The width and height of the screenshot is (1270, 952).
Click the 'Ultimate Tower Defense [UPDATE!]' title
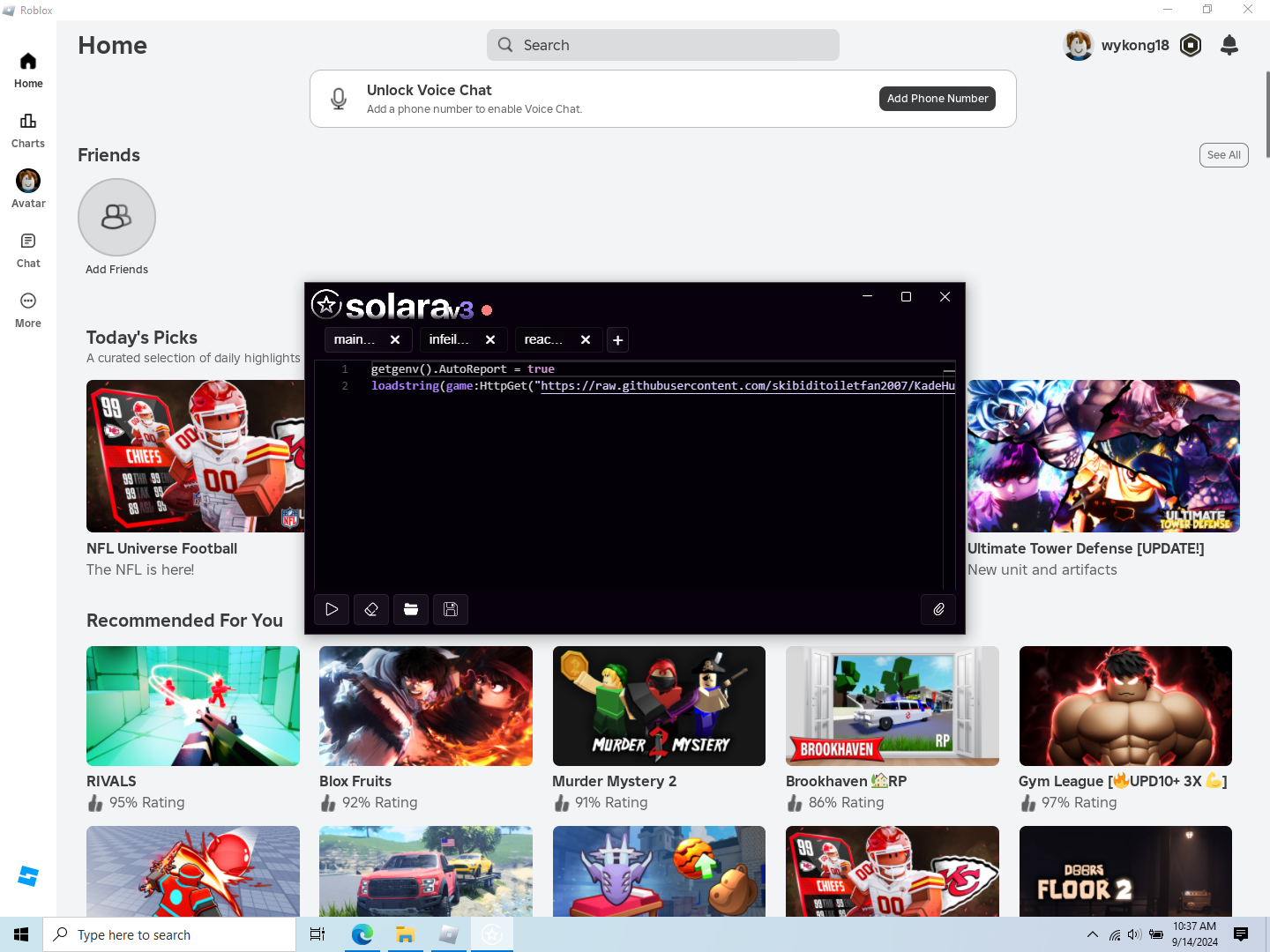1086,548
